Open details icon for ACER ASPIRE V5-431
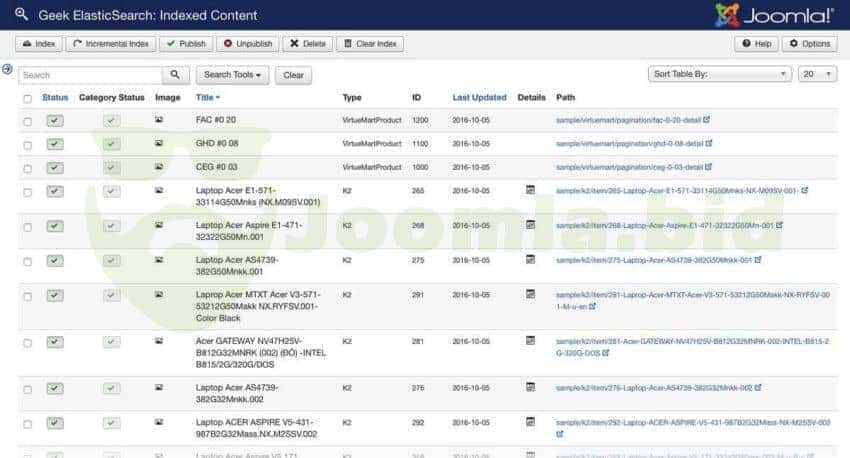The height and width of the screenshot is (458, 850). click(531, 422)
